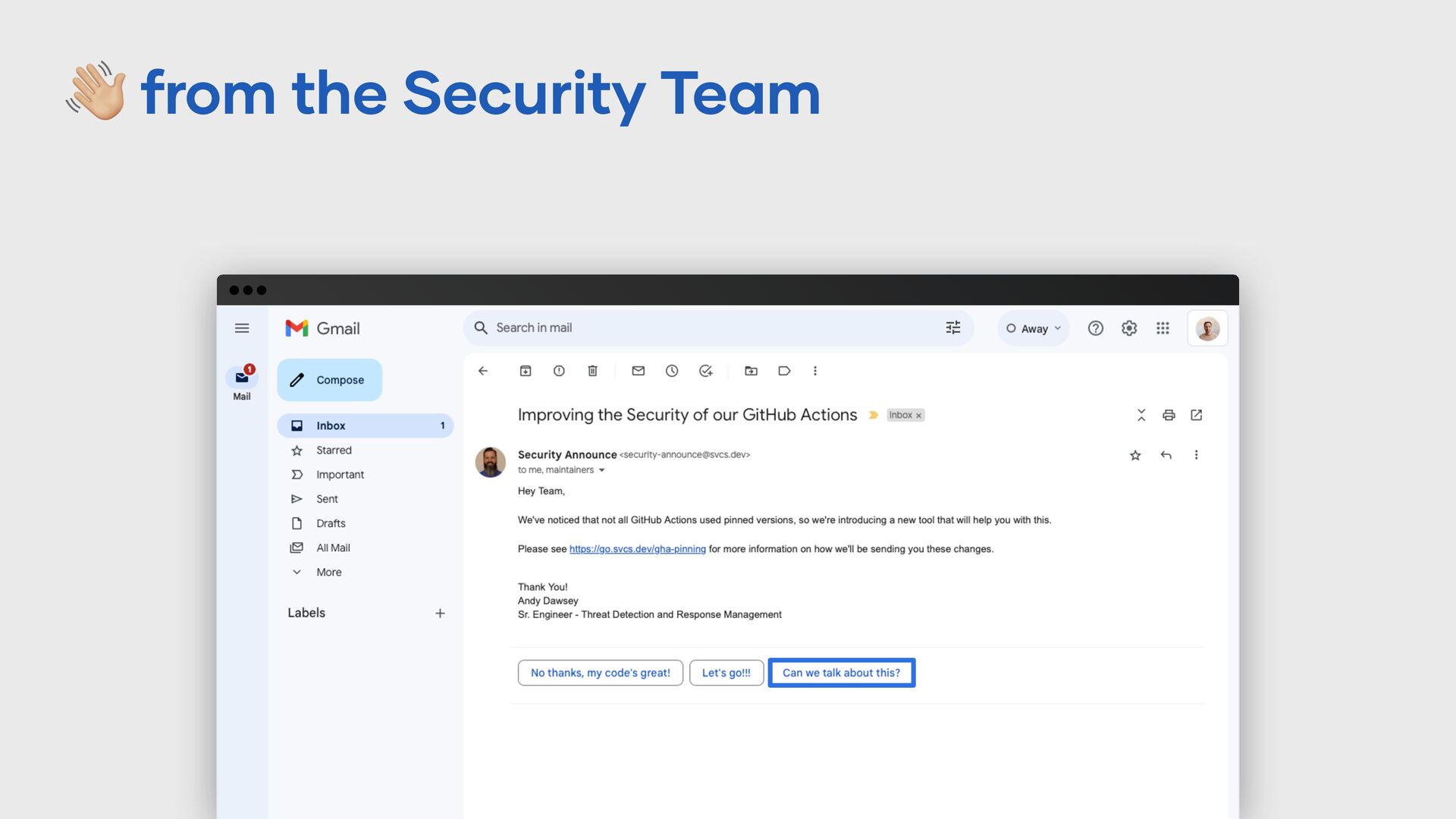The width and height of the screenshot is (1456, 819).
Task: Open the Google apps grid icon
Action: (1163, 328)
